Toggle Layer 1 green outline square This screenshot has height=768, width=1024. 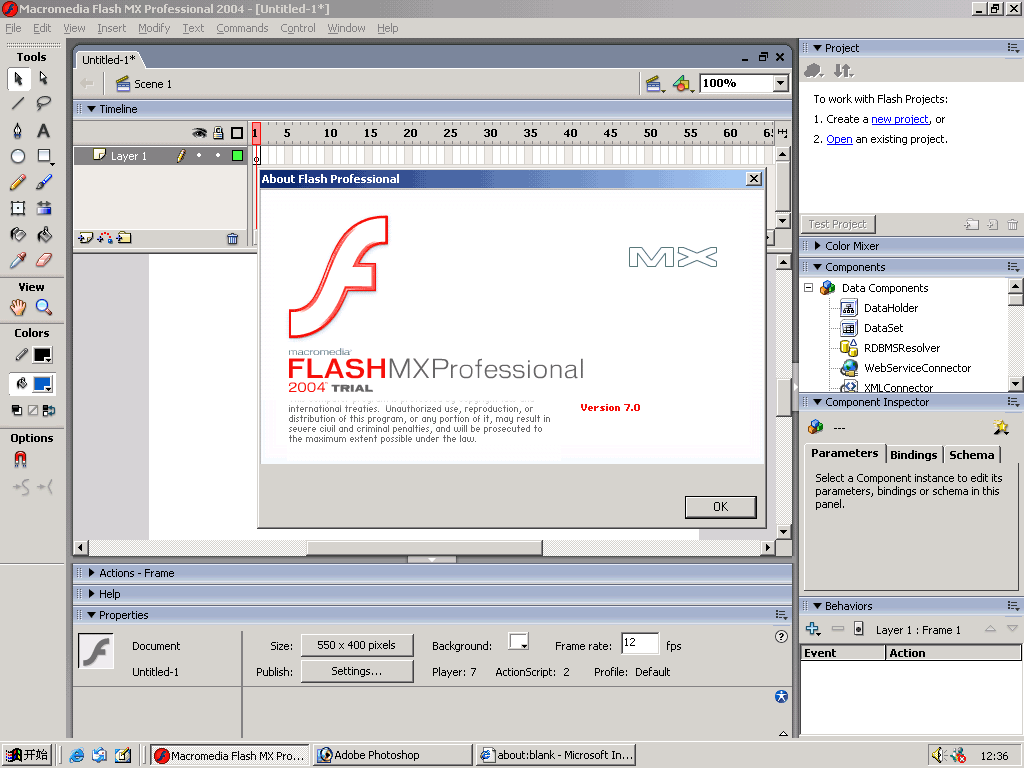(x=238, y=155)
